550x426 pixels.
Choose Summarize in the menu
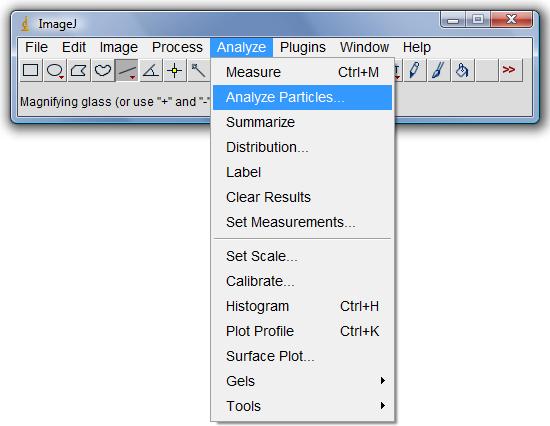302,122
